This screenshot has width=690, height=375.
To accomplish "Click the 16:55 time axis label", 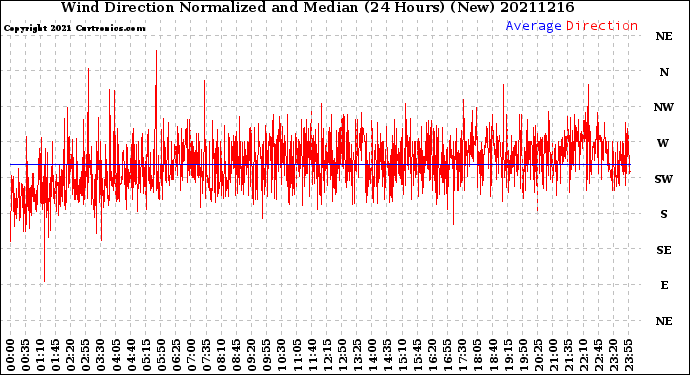I will (448, 355).
